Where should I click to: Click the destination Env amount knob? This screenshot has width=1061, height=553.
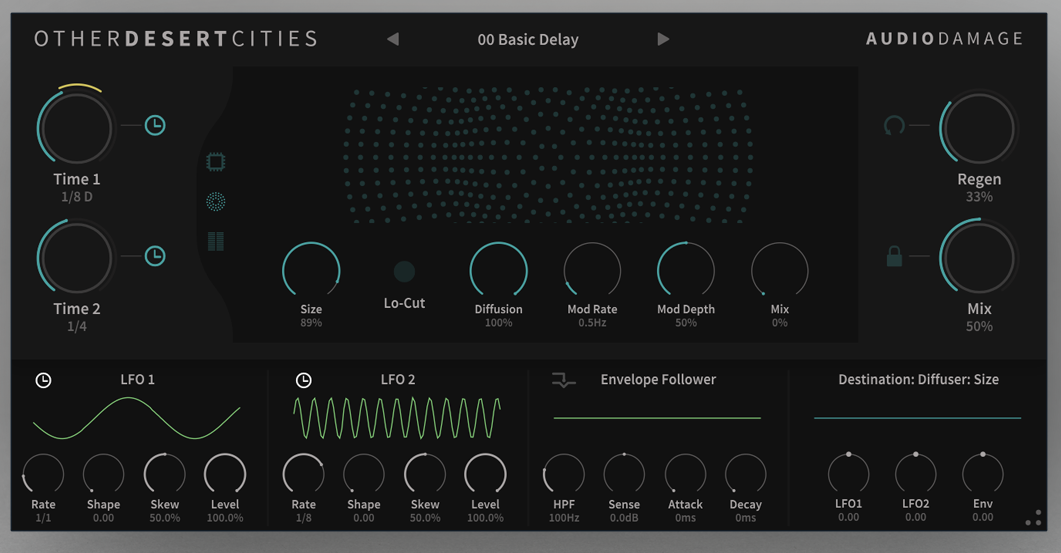(983, 473)
